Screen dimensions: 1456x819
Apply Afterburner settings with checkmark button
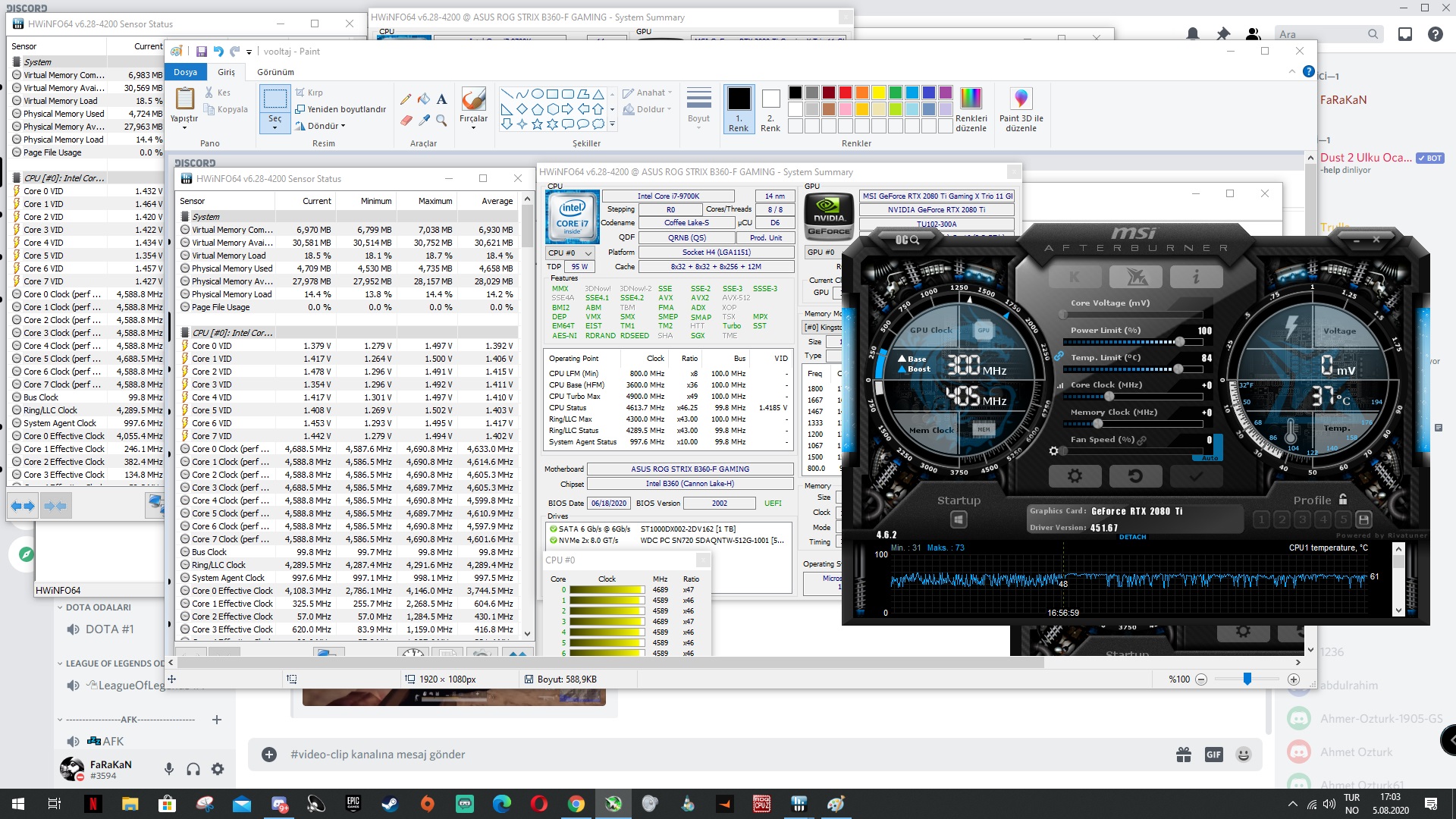(x=1196, y=476)
